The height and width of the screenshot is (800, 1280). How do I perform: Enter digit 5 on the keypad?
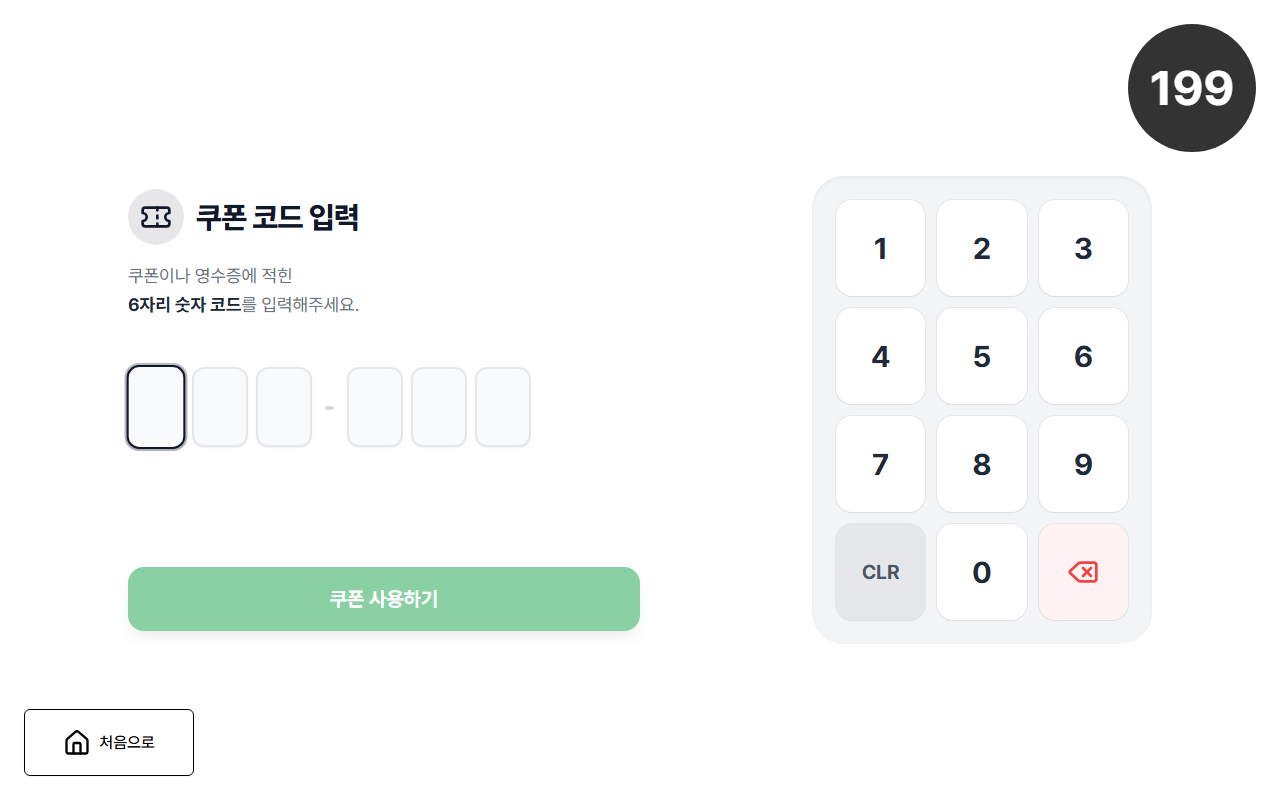point(981,356)
